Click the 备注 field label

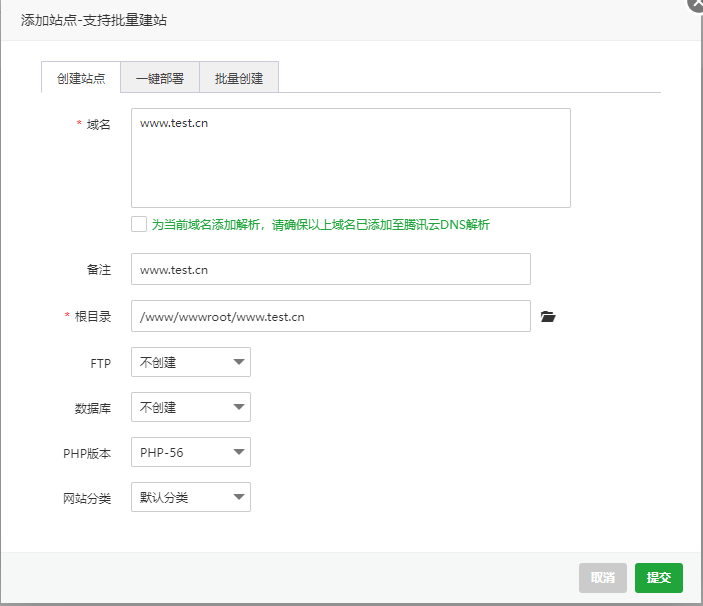pyautogui.click(x=99, y=269)
